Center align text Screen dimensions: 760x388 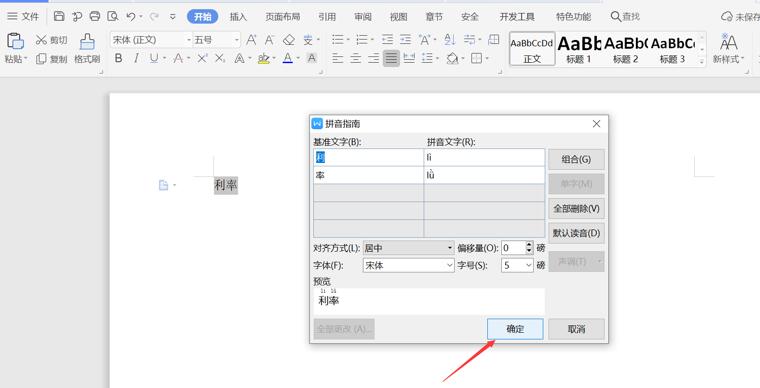click(x=356, y=59)
